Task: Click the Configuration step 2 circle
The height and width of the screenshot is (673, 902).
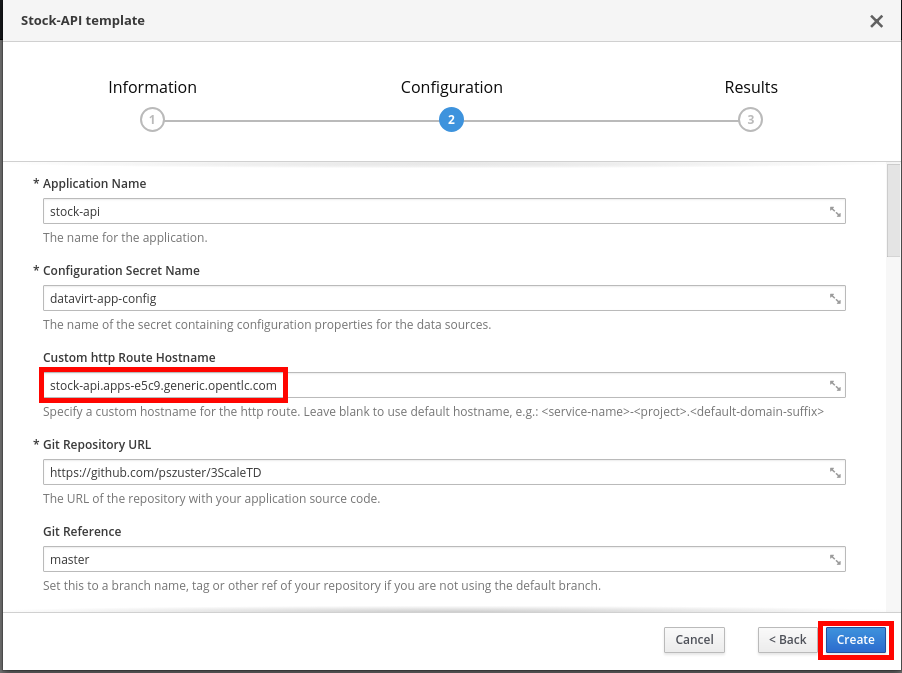Action: coord(451,120)
